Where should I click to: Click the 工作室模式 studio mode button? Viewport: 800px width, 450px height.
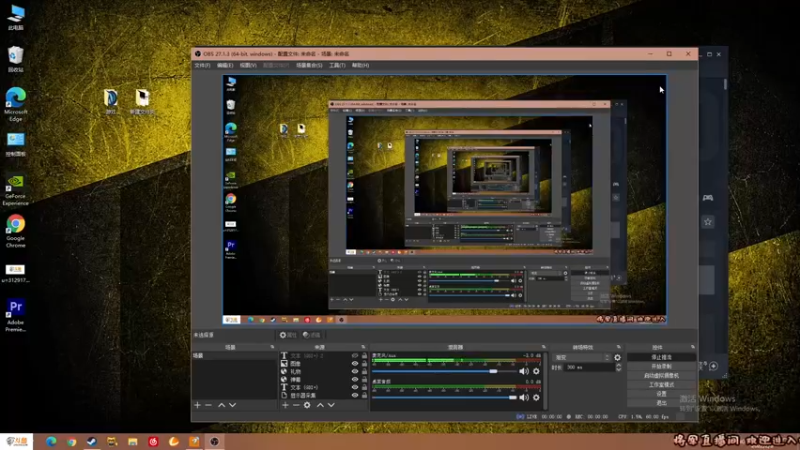[x=661, y=385]
